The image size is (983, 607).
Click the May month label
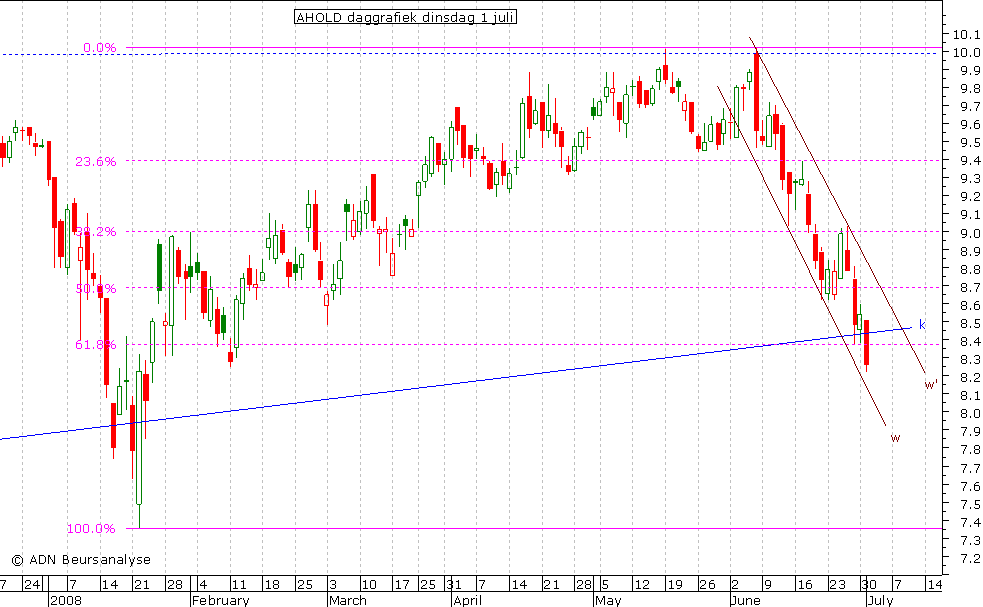608,600
